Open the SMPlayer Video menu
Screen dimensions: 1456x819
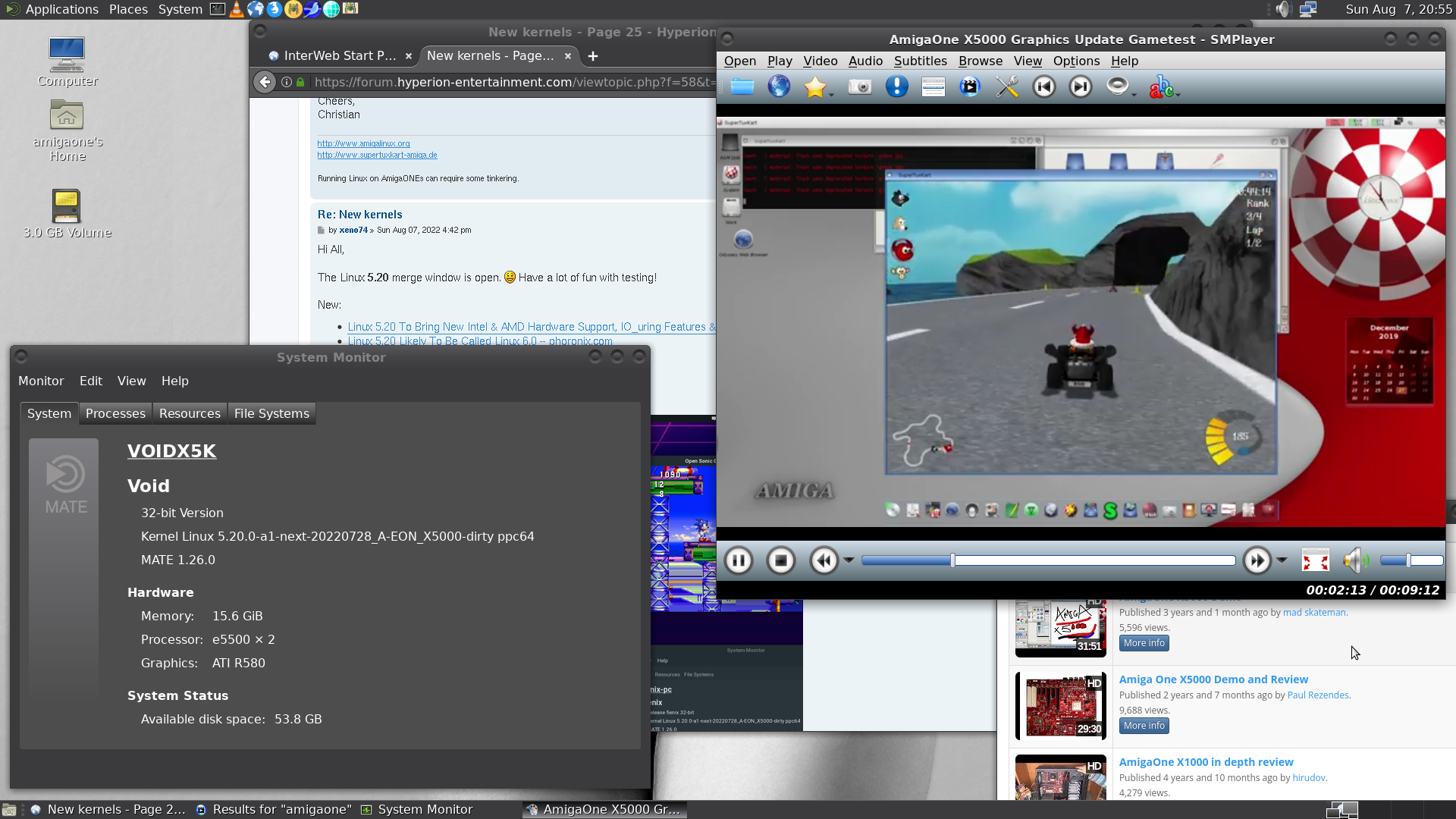(821, 61)
